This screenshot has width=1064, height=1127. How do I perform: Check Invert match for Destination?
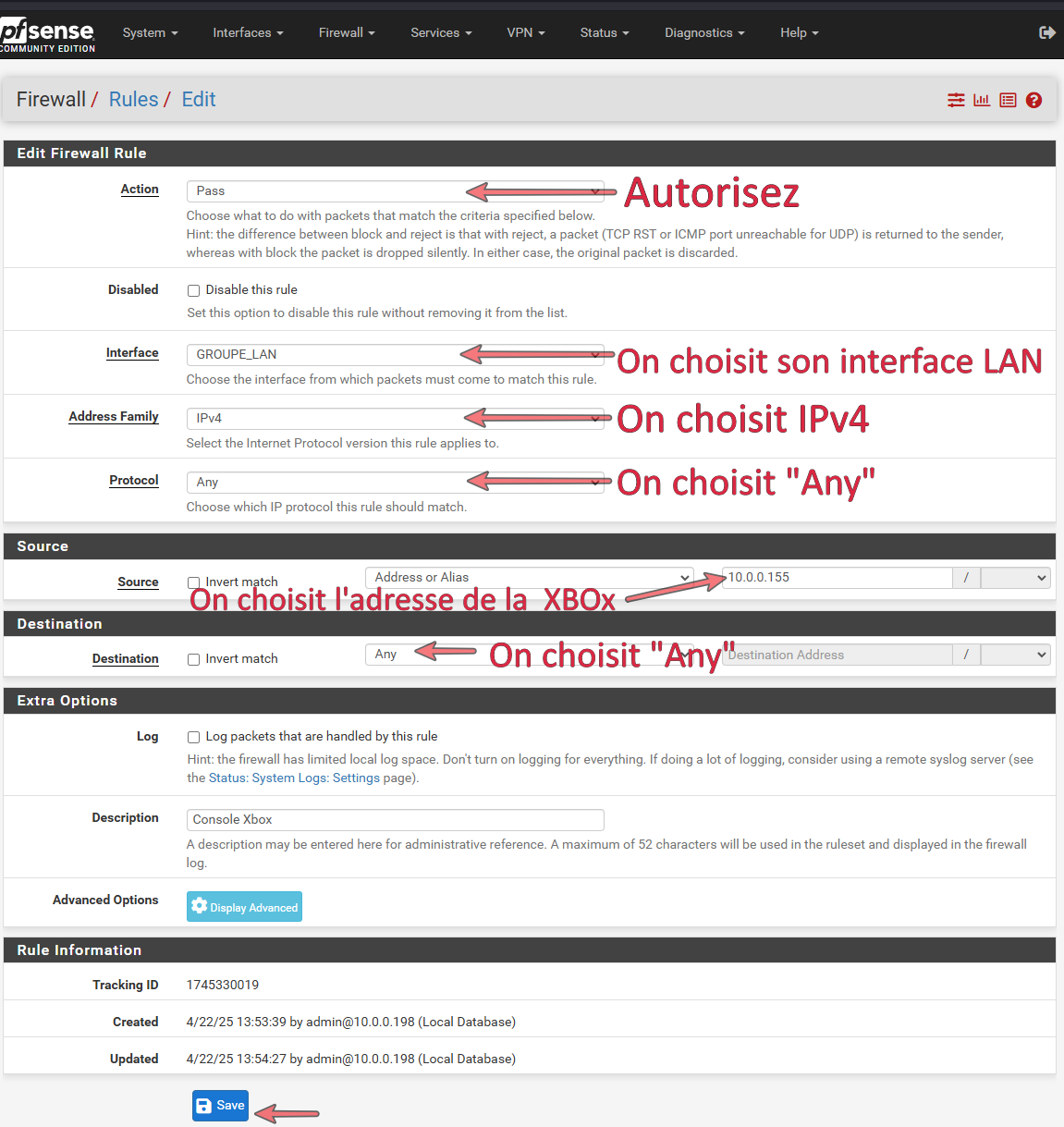194,659
